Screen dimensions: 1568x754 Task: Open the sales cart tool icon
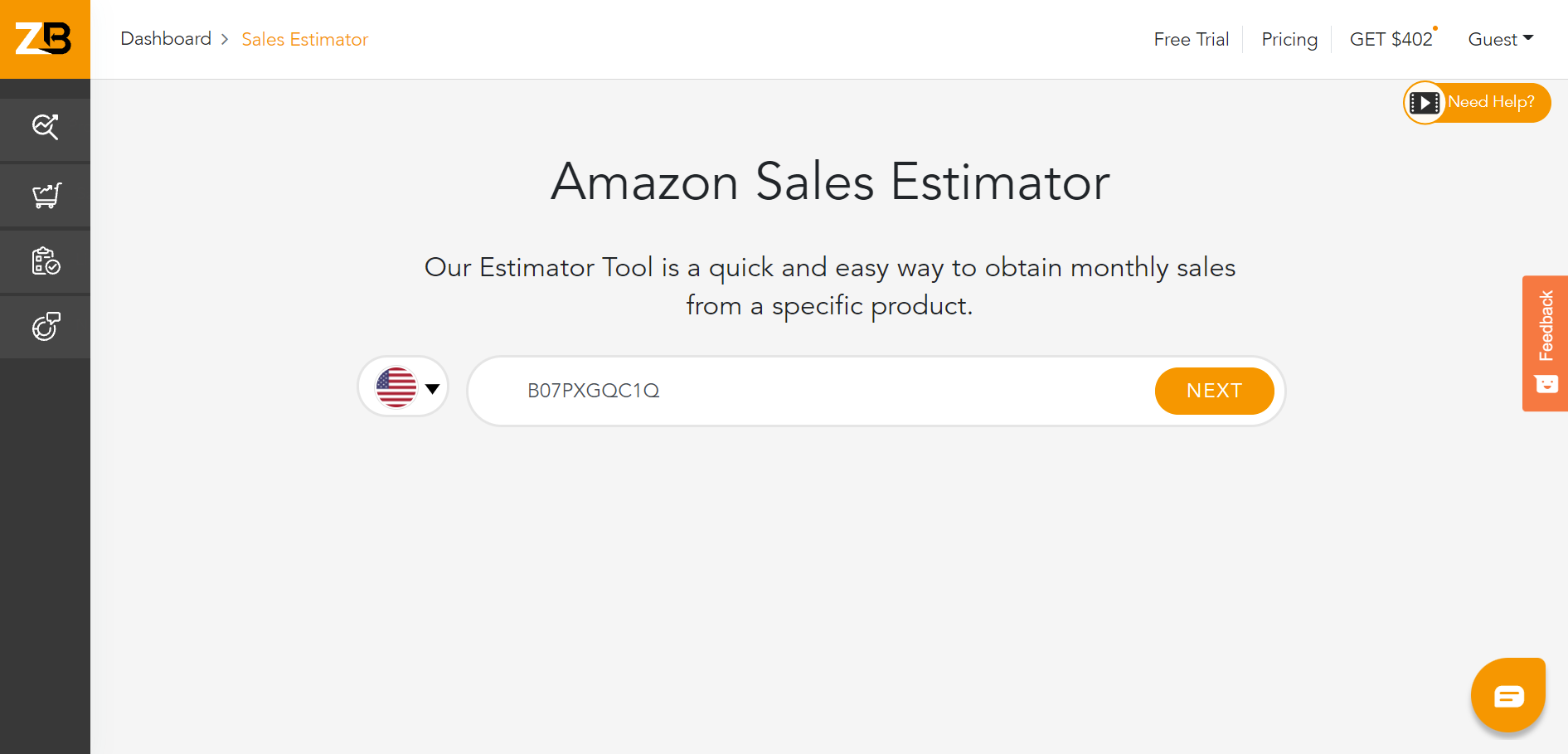[x=45, y=195]
